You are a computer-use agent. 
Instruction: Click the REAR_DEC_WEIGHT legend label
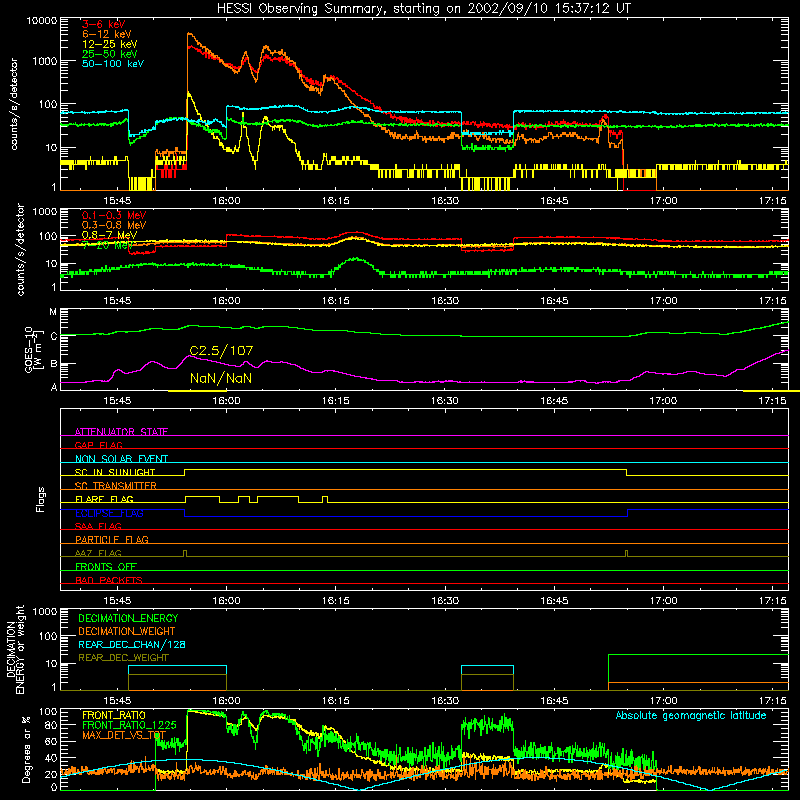(x=123, y=658)
